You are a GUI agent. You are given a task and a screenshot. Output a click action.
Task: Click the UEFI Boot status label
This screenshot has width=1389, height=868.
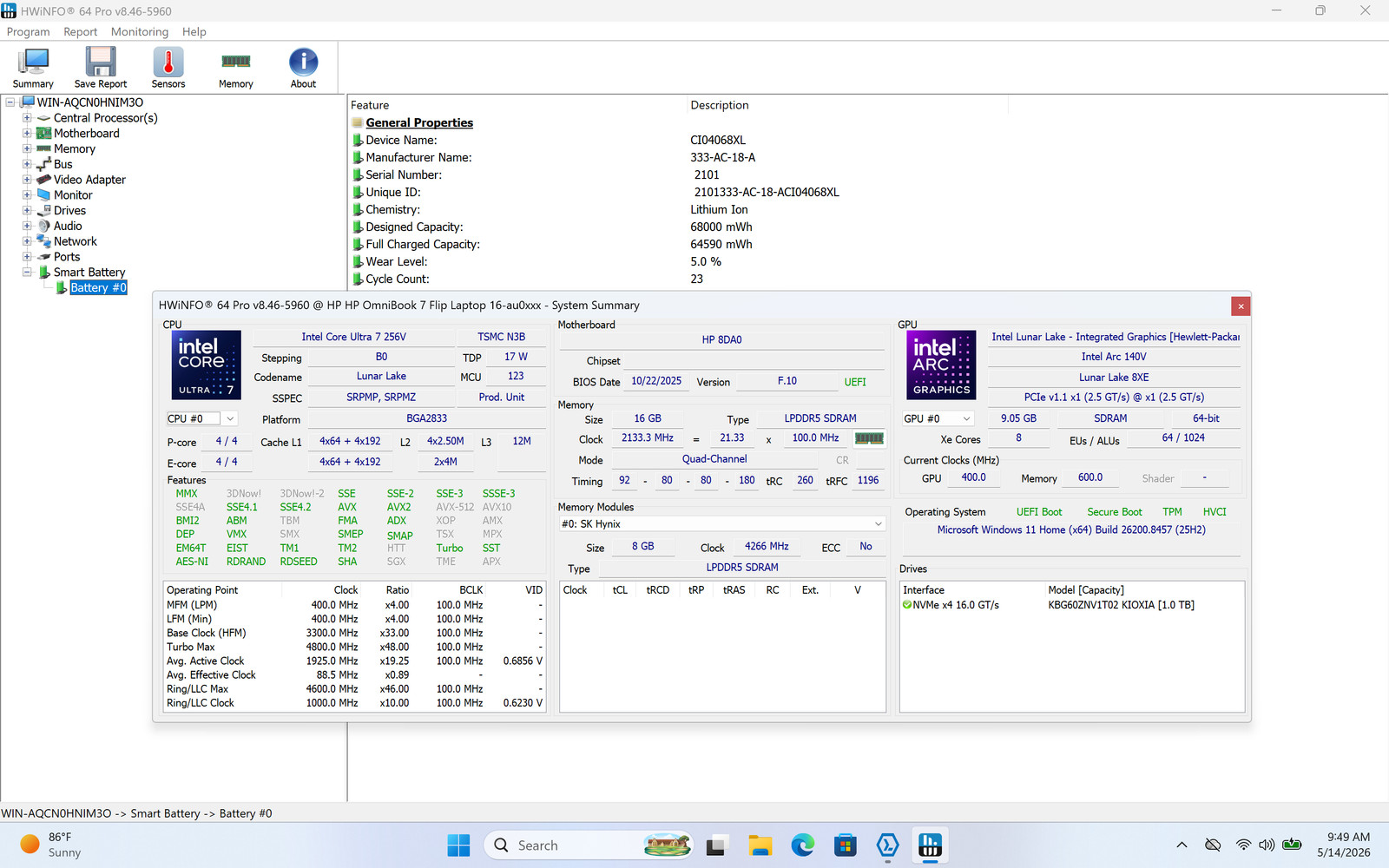tap(1039, 512)
